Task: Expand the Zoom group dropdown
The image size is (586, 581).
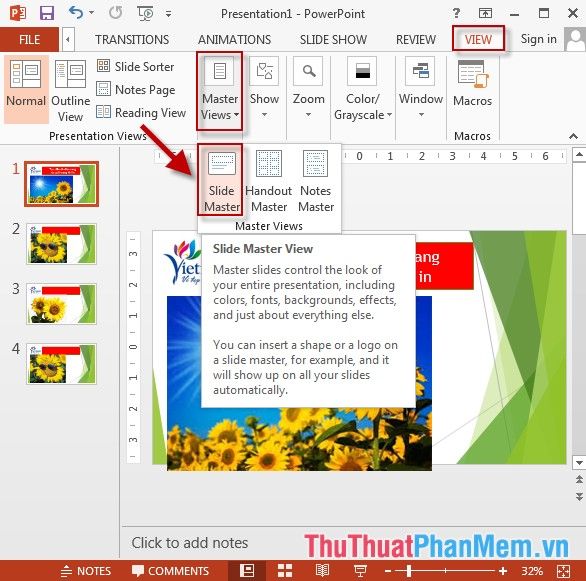Action: pyautogui.click(x=309, y=88)
